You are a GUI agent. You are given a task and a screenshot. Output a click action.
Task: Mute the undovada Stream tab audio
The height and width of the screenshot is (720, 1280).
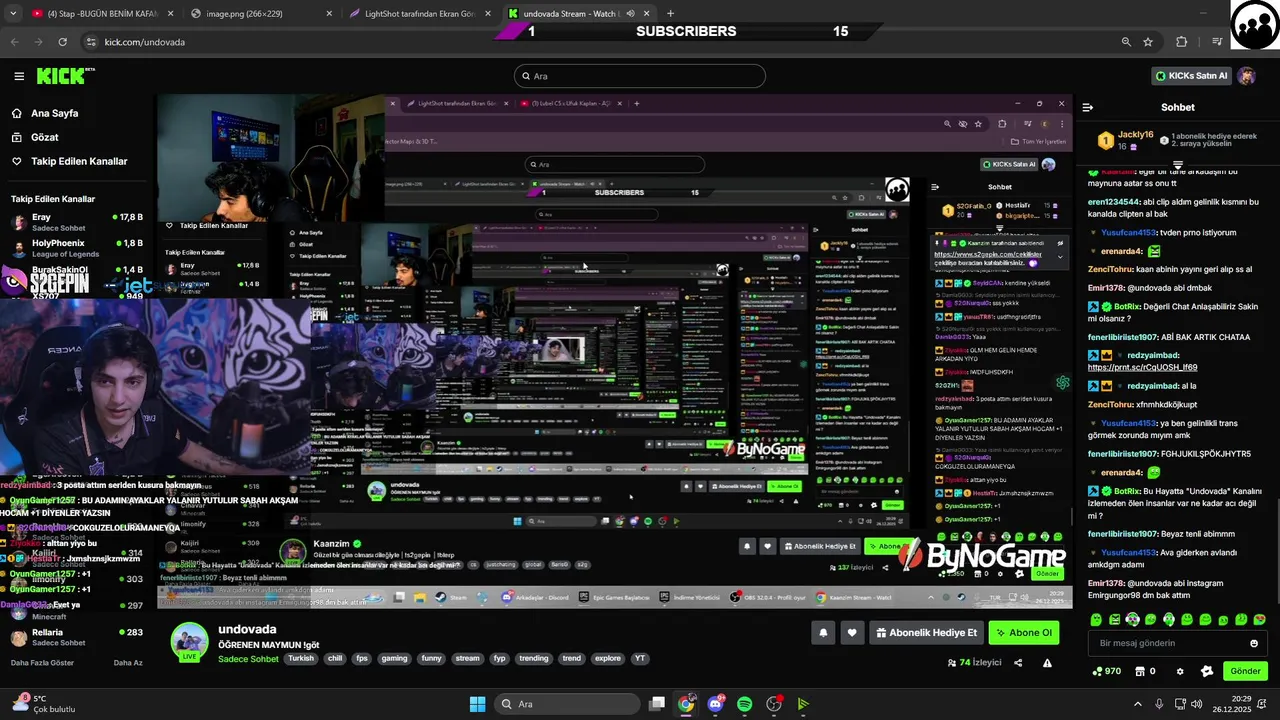pyautogui.click(x=630, y=14)
